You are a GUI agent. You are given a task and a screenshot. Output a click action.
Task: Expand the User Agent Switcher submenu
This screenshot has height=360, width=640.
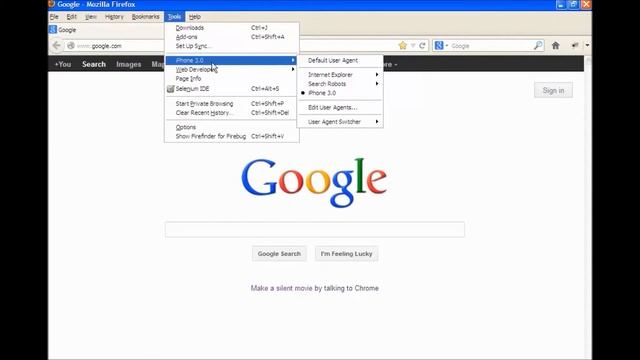coord(340,122)
